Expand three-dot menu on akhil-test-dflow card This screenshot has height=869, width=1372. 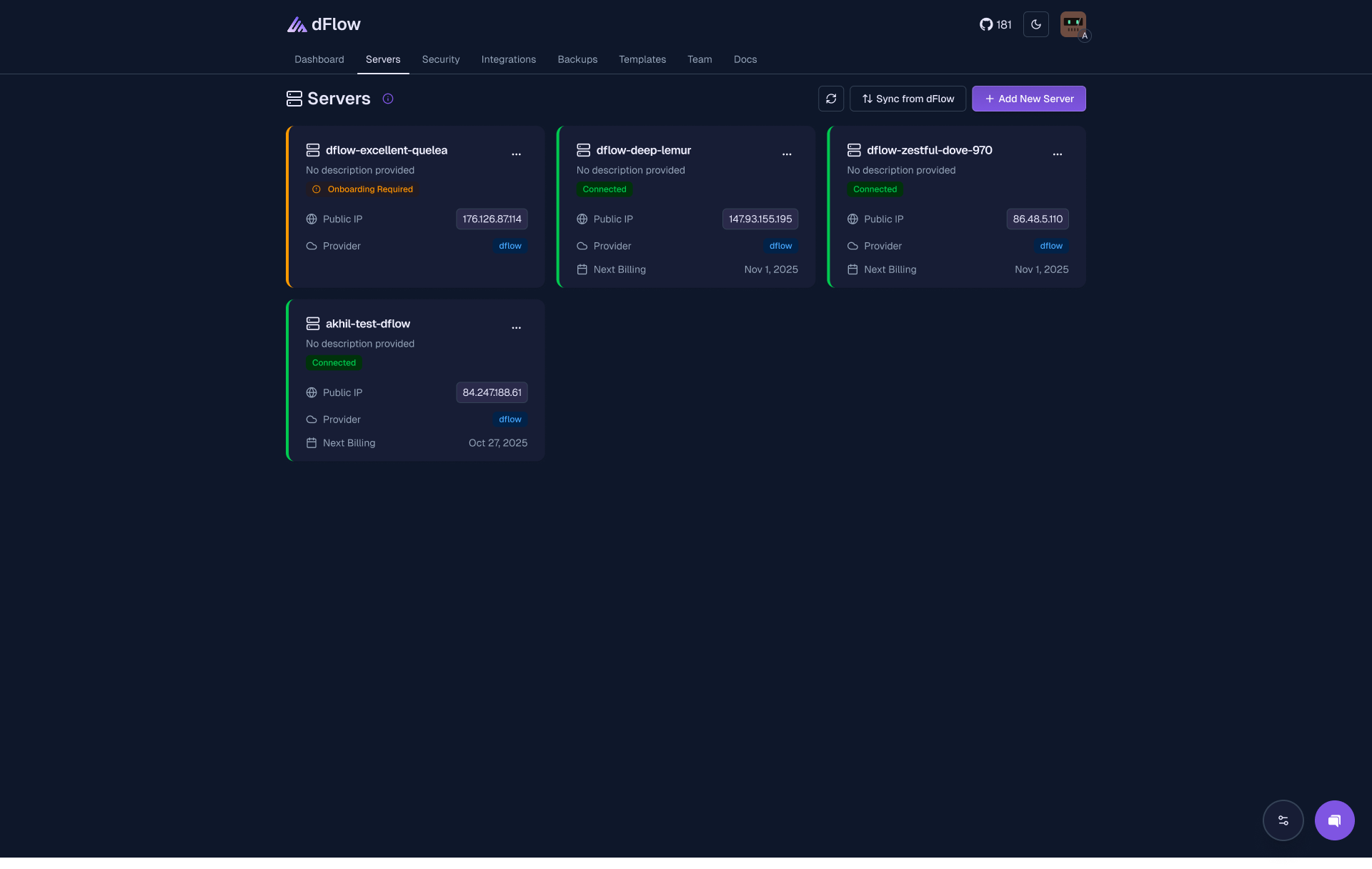coord(516,327)
